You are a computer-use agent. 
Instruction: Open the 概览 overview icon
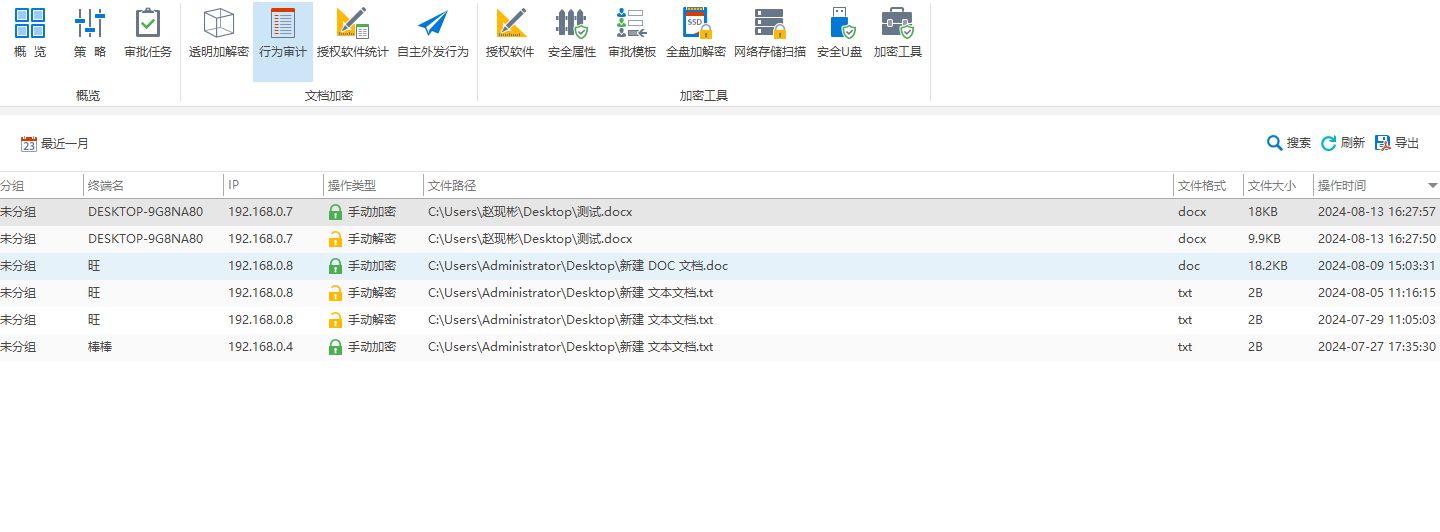(x=30, y=32)
